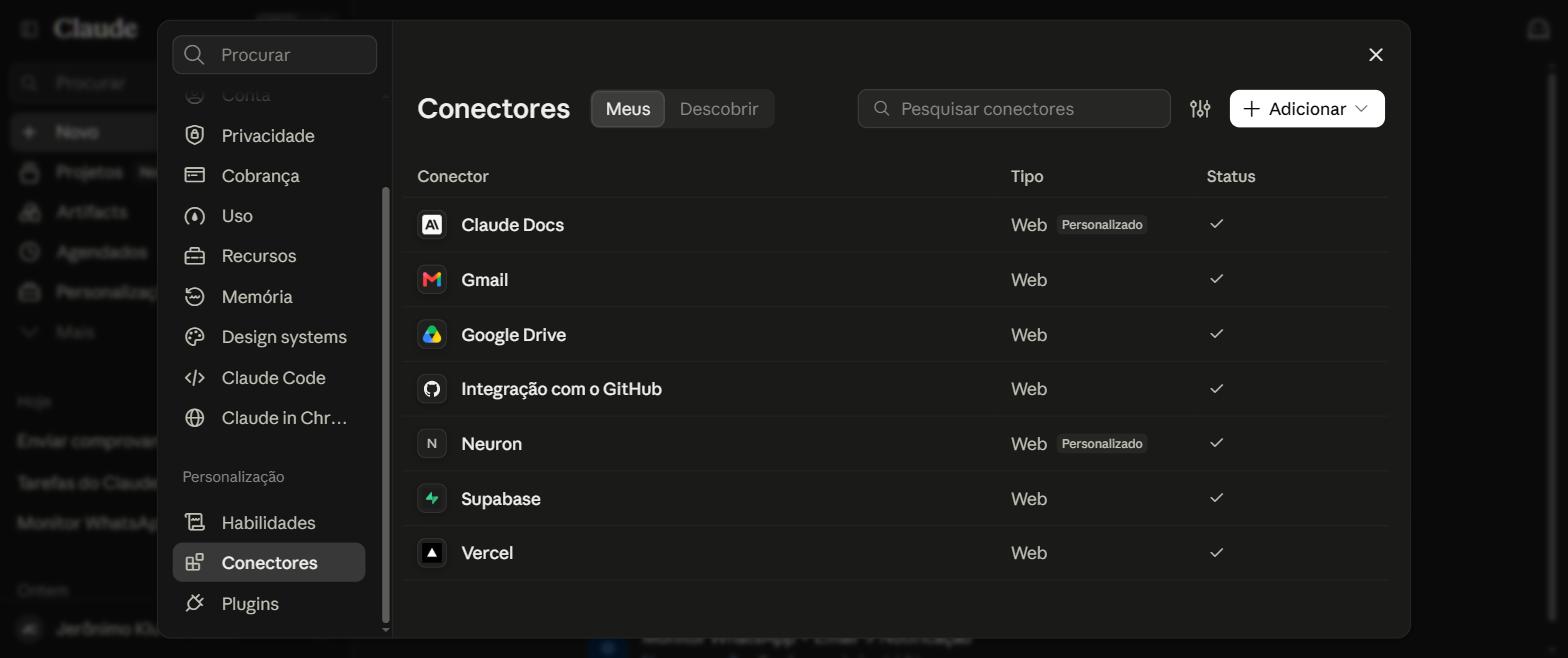Click in the Pesquisar conectores search field
The height and width of the screenshot is (658, 1568).
pyautogui.click(x=1014, y=109)
